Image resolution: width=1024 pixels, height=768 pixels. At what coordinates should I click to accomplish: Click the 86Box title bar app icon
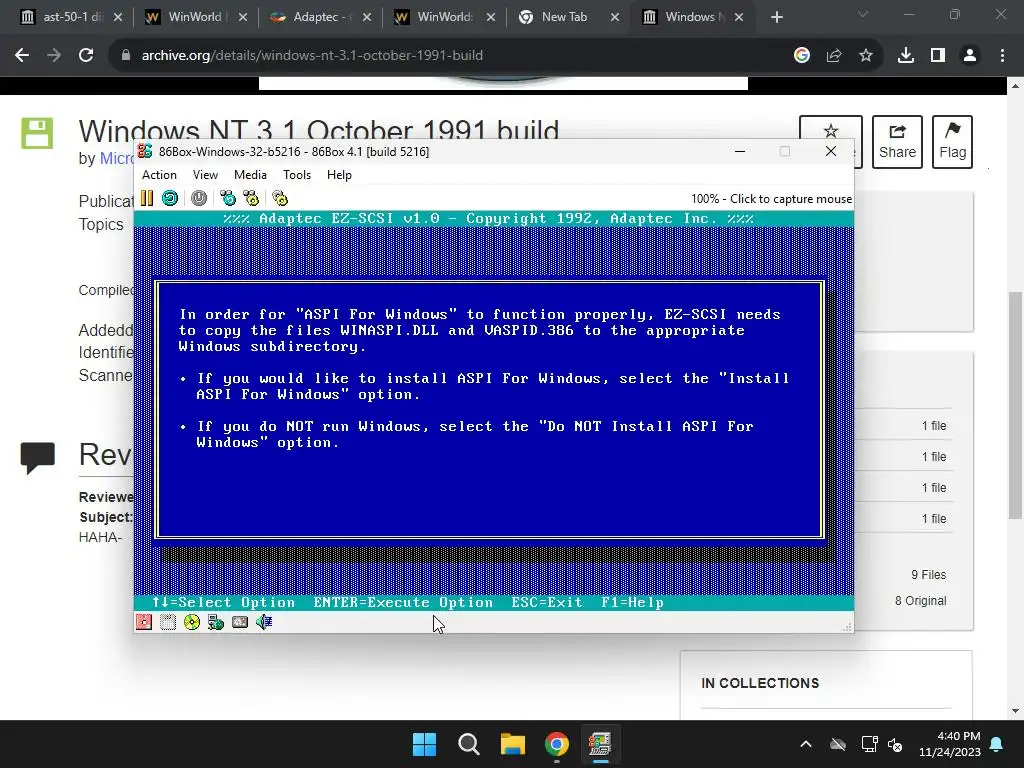[145, 152]
